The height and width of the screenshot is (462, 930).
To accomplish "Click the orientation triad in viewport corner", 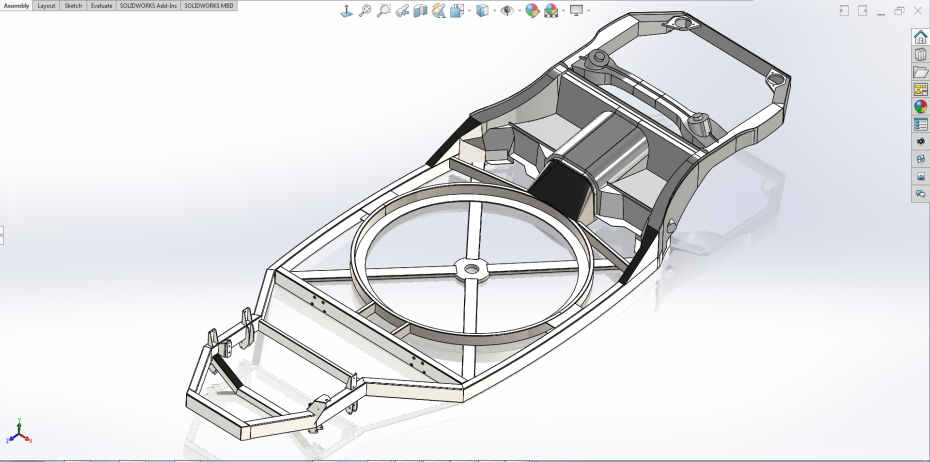I will tap(17, 433).
